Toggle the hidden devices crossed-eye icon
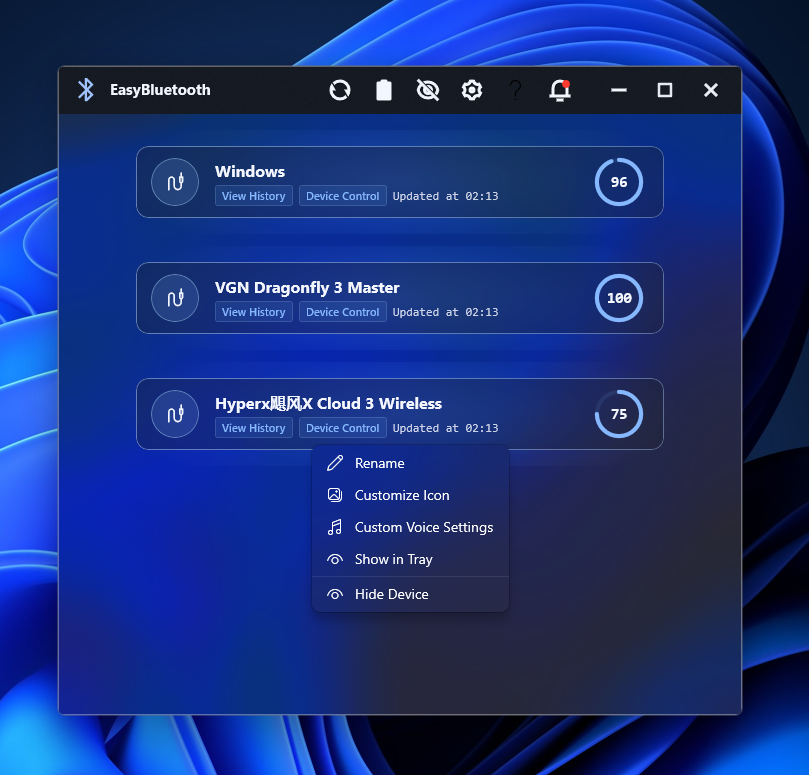The width and height of the screenshot is (809, 775). (428, 90)
